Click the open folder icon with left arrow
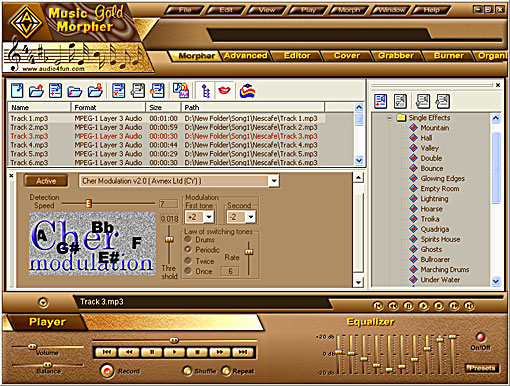Image resolution: width=510 pixels, height=386 pixels. (75, 91)
